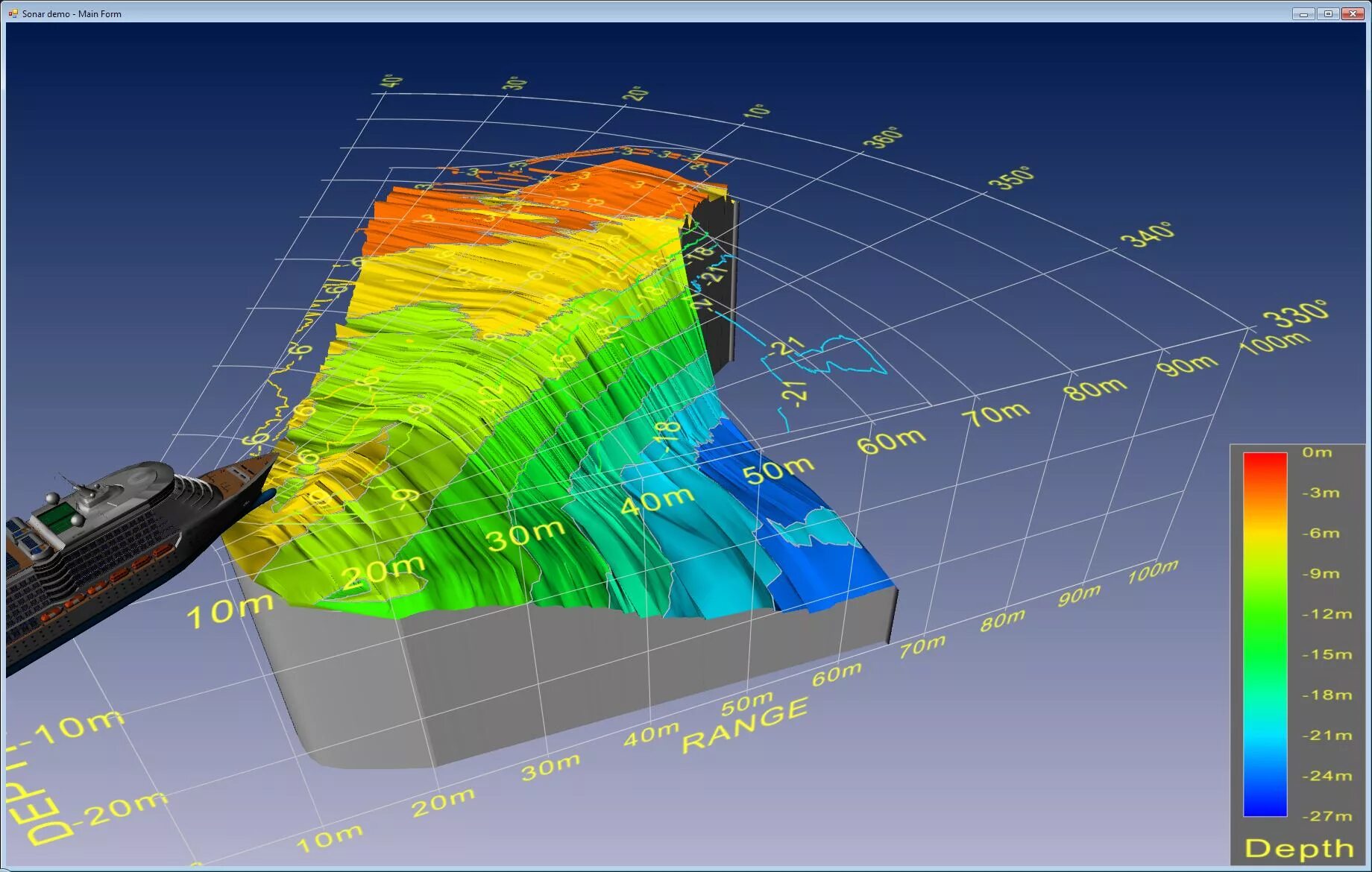Click the gray base block under the terrain
Image resolution: width=1372 pixels, height=872 pixels.
[582, 678]
